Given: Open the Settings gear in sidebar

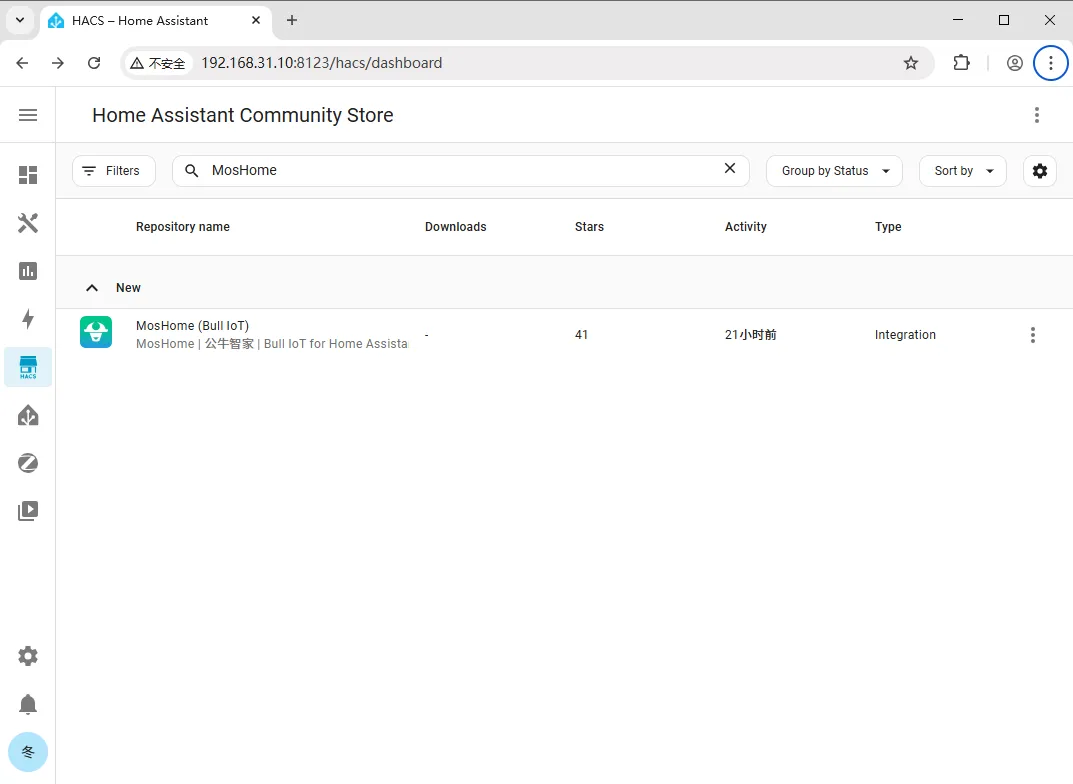Looking at the screenshot, I should (x=28, y=656).
